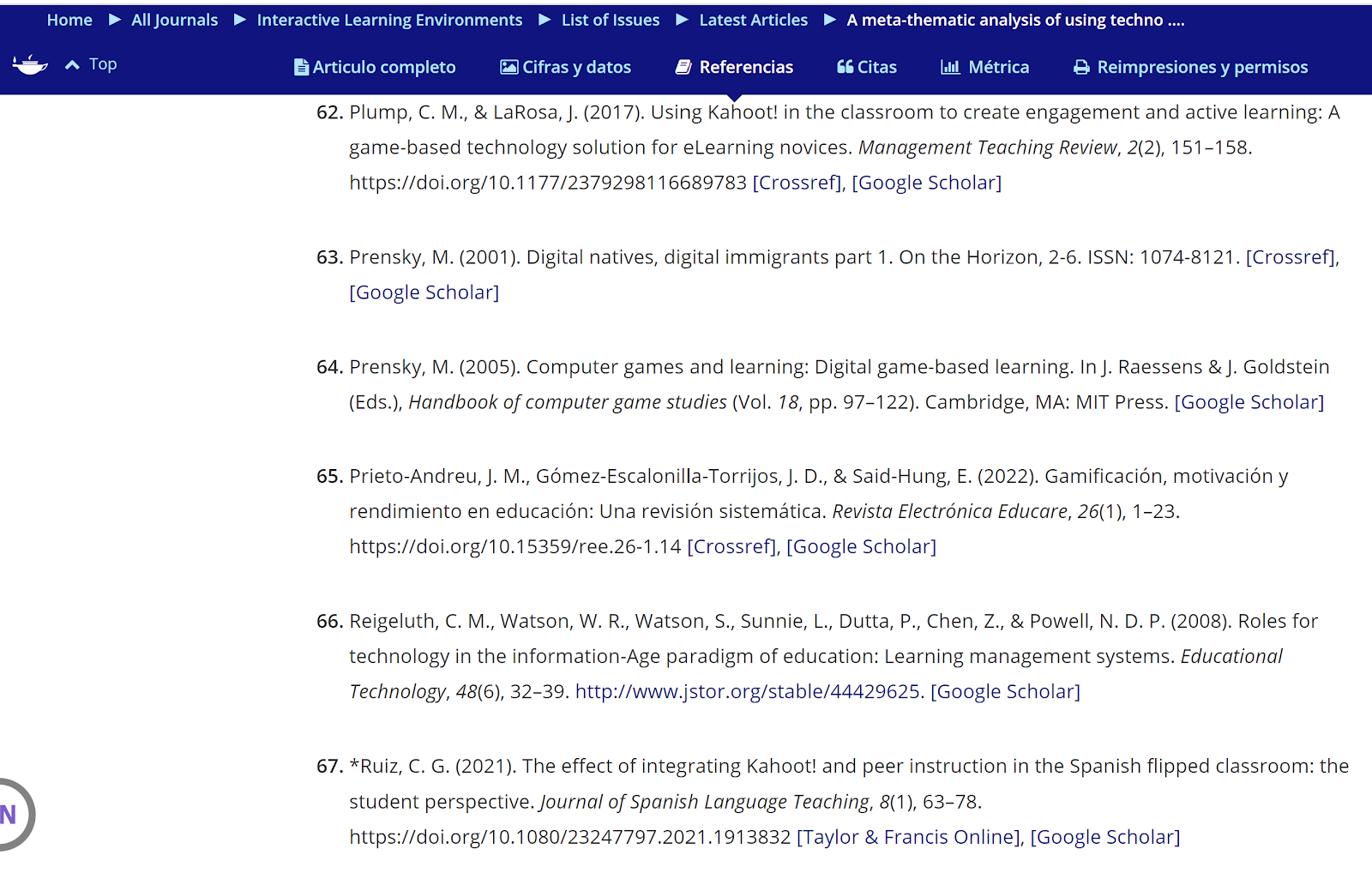Click the image icon before Cifras y datos
The width and height of the screenshot is (1372, 879).
509,67
